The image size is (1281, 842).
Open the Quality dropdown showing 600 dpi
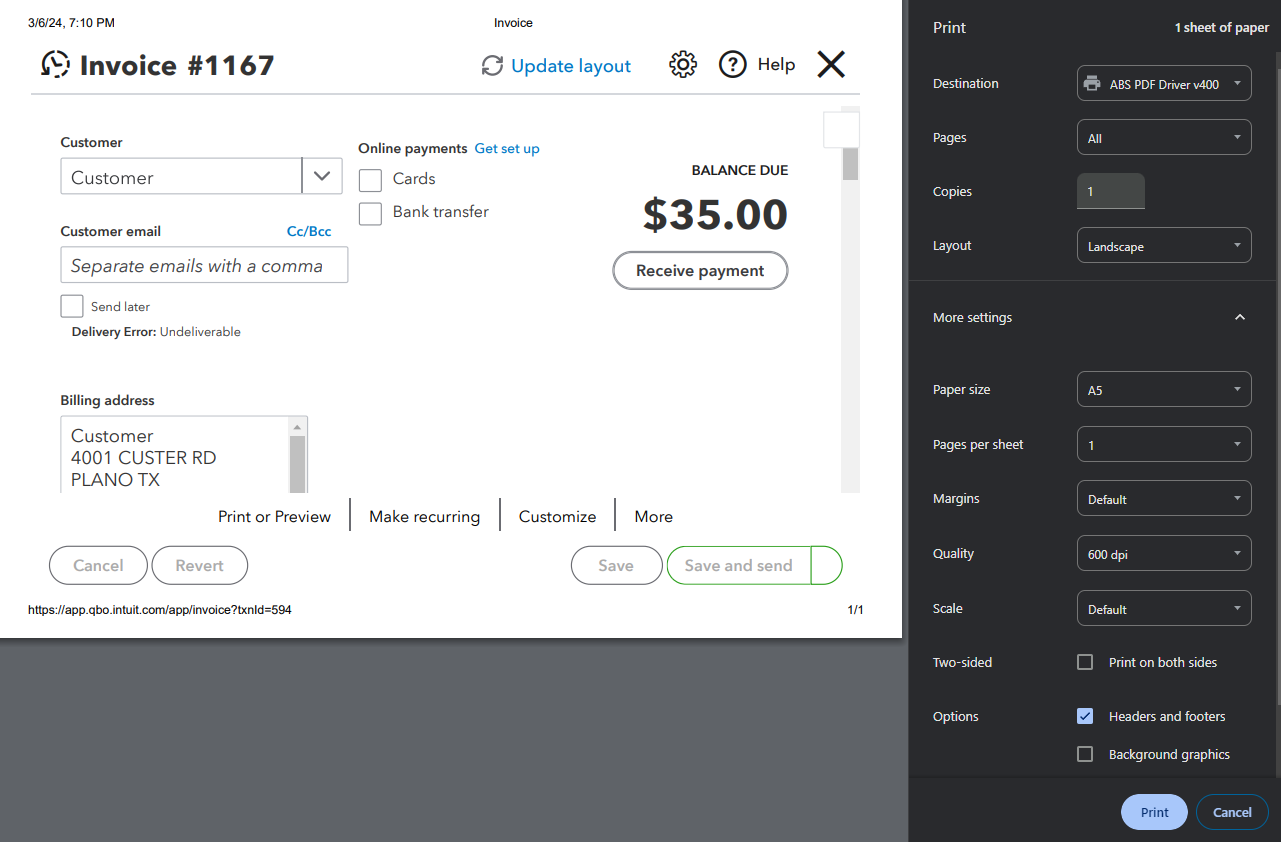point(1163,554)
